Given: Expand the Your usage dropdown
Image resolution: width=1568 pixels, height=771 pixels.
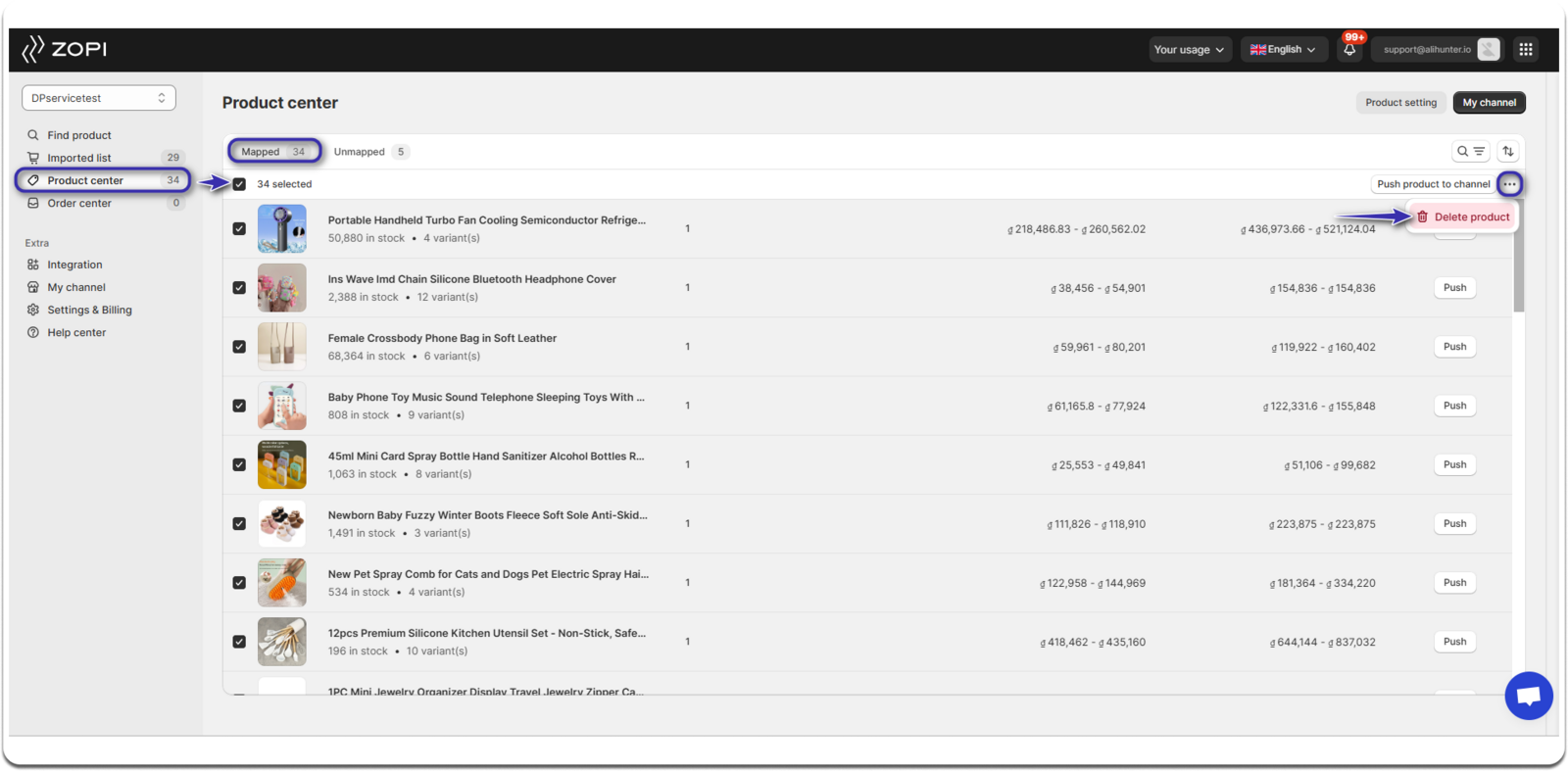Looking at the screenshot, I should coord(1190,49).
